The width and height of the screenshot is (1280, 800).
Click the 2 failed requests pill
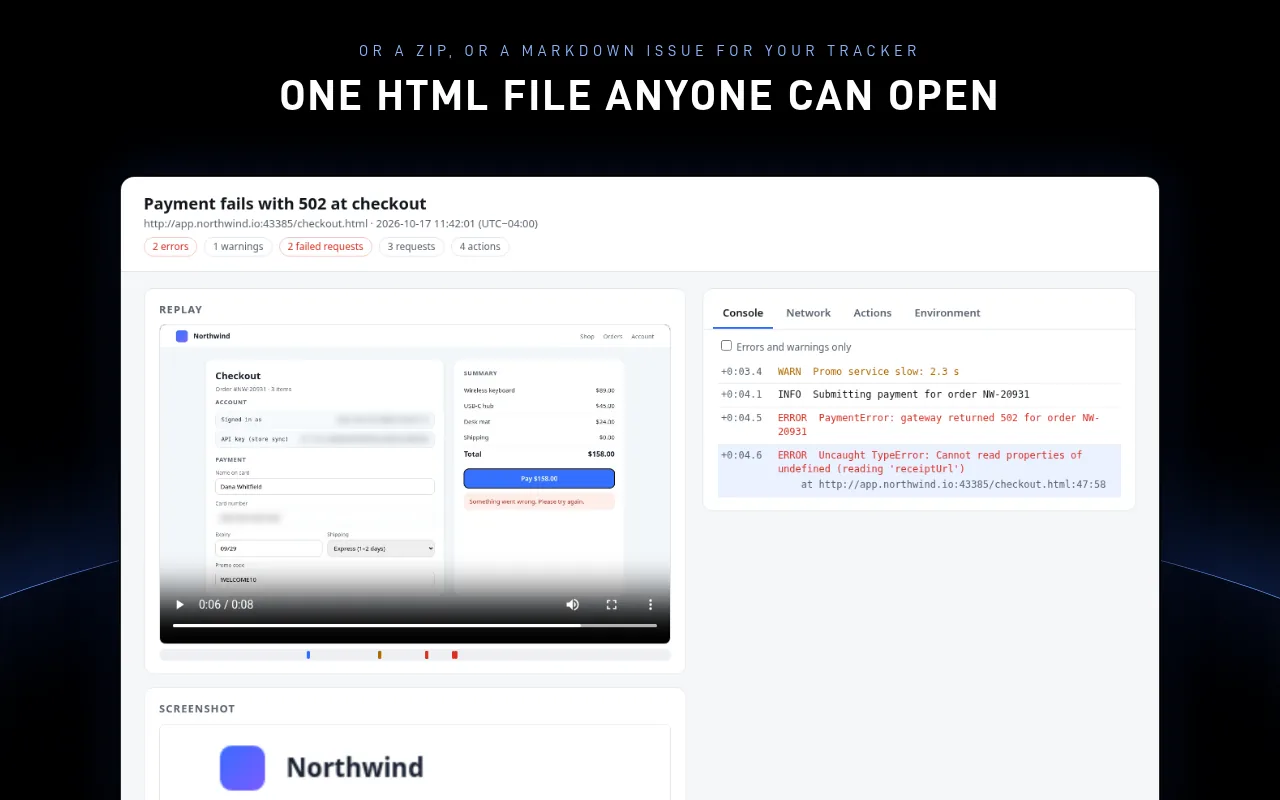click(325, 247)
